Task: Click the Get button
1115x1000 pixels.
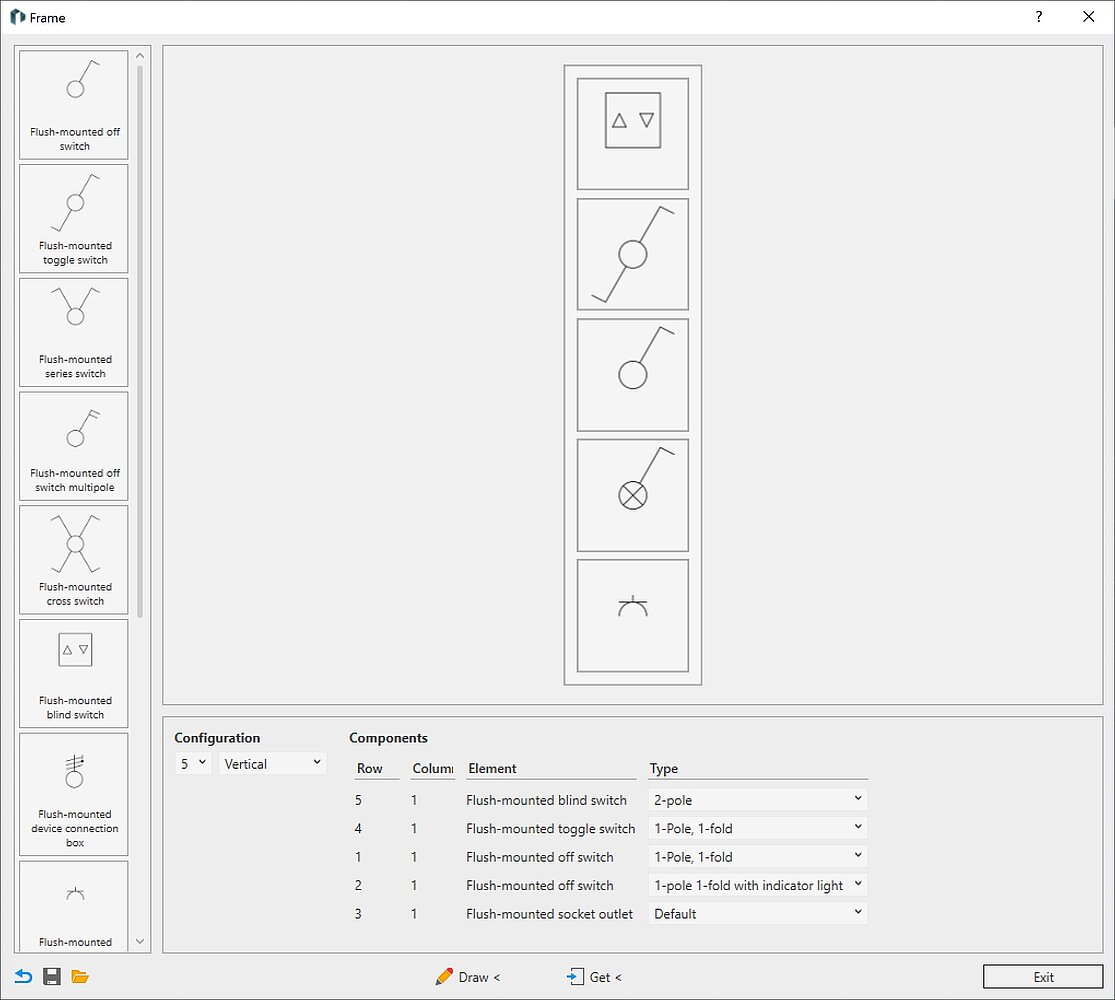Action: (594, 977)
